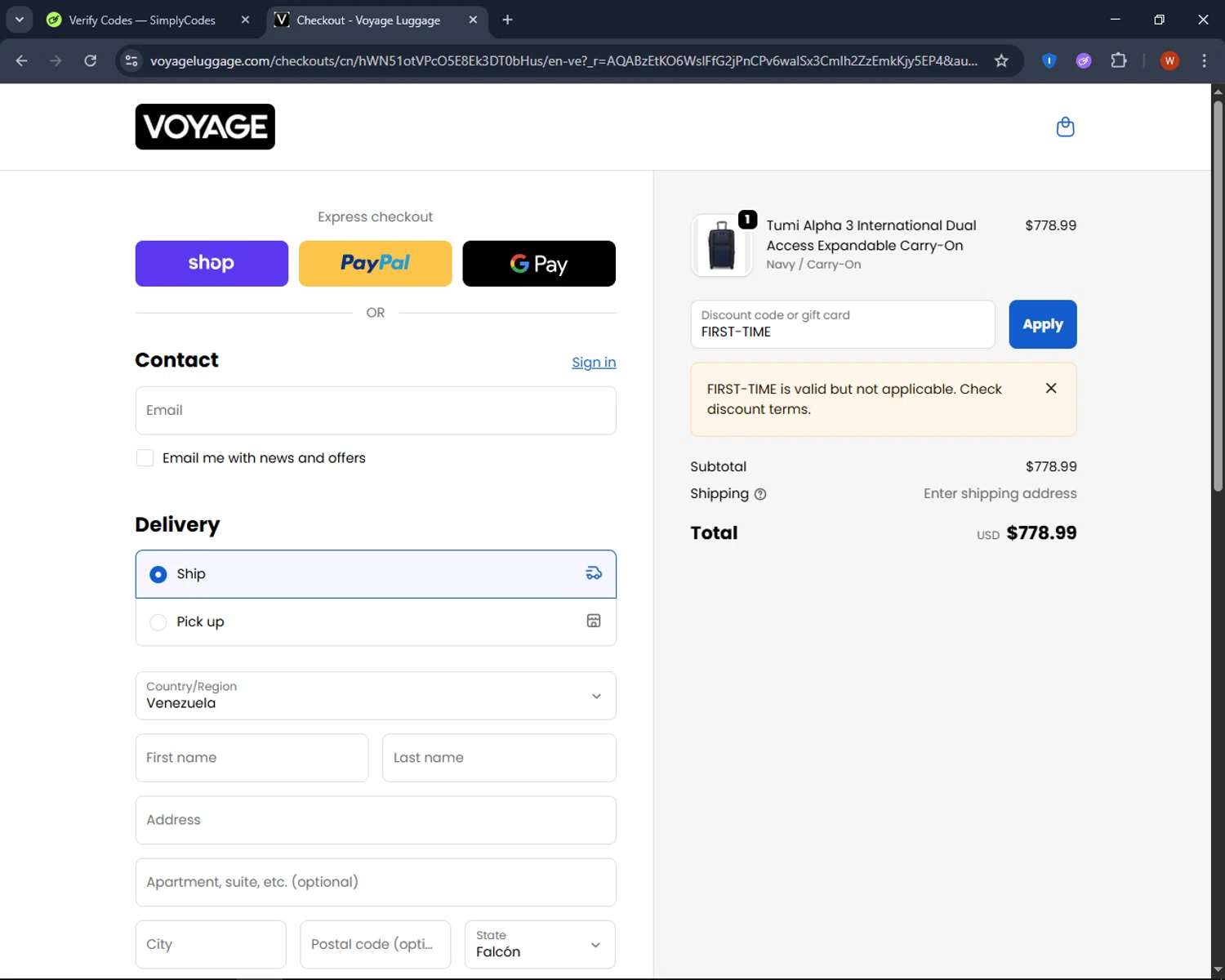1225x980 pixels.
Task: Click the store icon on Pick up
Action: [594, 621]
